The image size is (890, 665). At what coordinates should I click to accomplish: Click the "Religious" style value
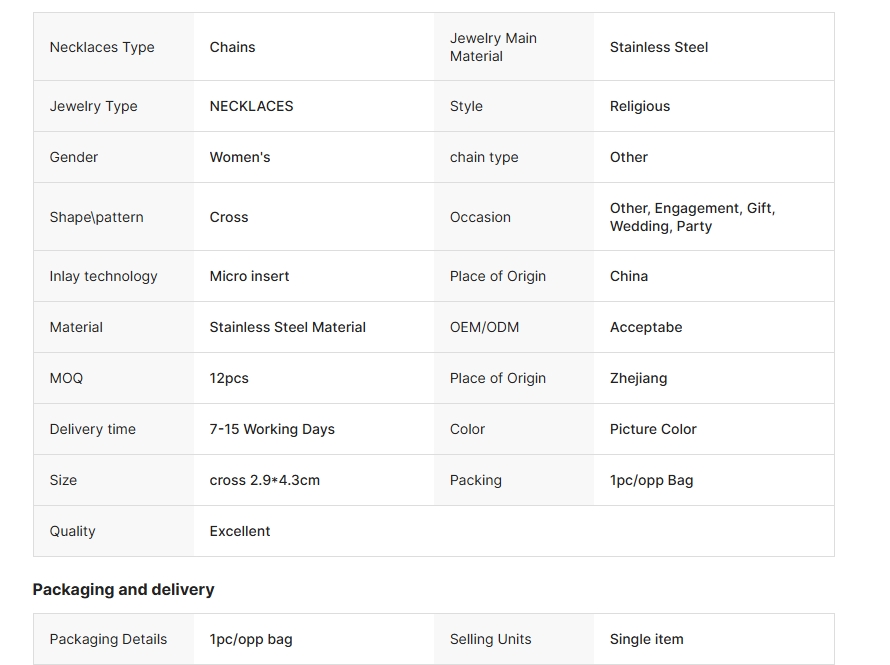click(639, 106)
